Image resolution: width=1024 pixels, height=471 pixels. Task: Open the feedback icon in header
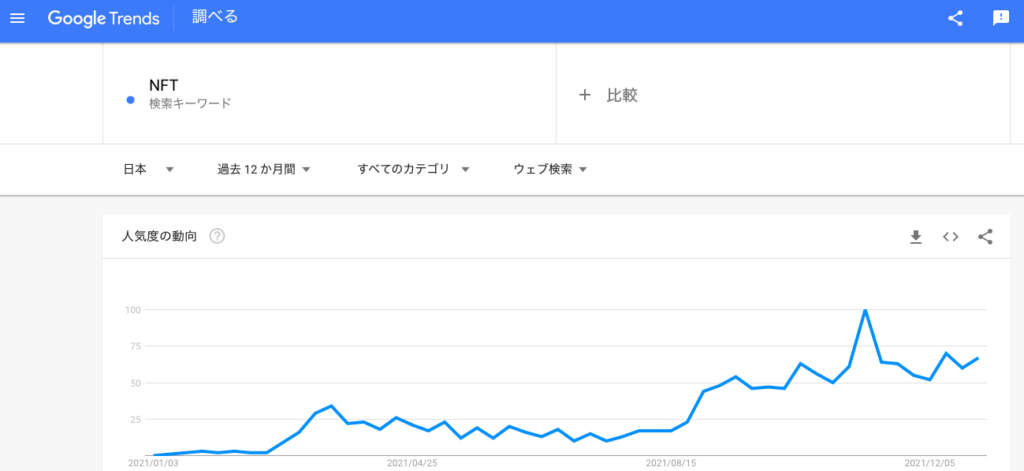tap(1000, 18)
